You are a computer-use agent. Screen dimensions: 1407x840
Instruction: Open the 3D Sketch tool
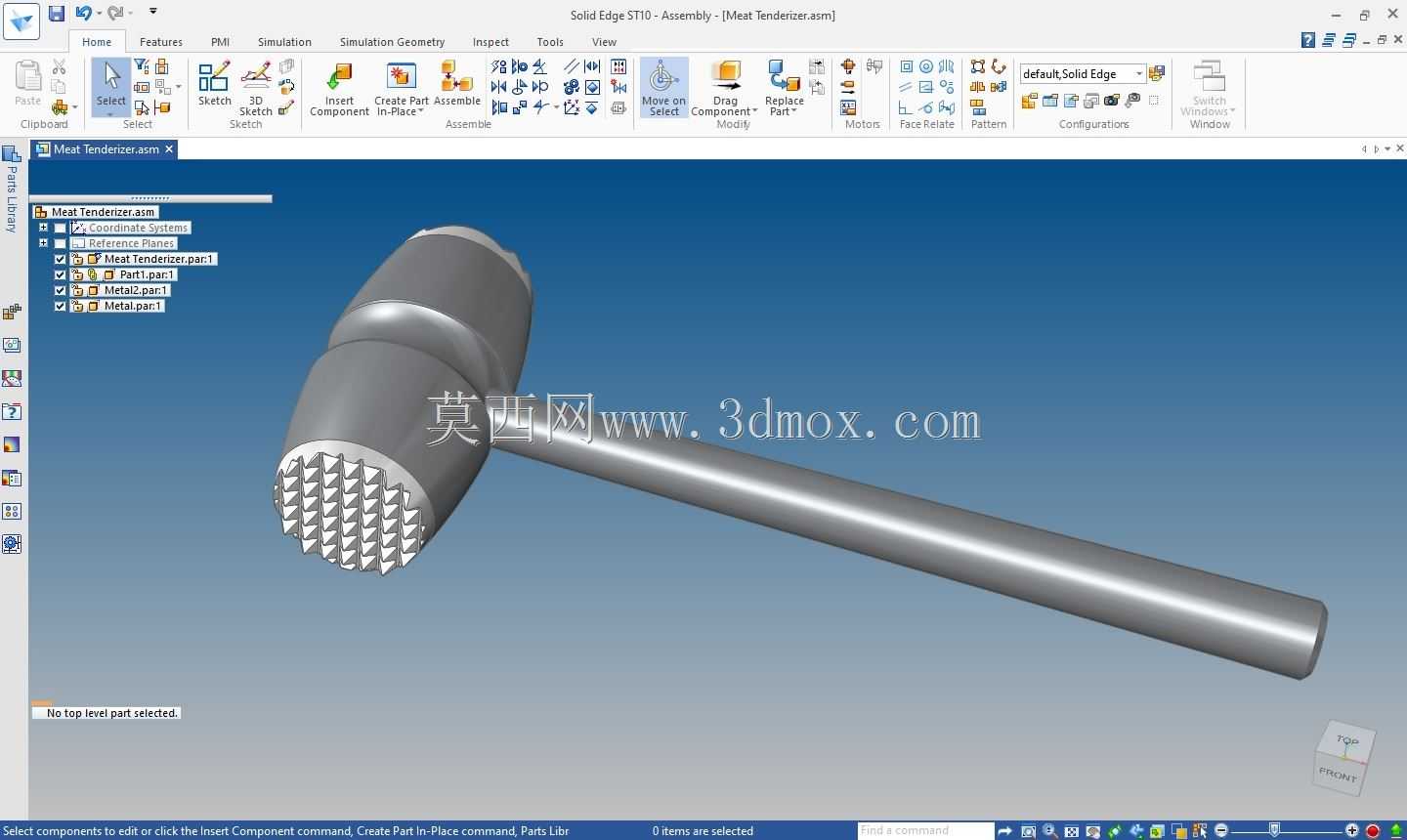pyautogui.click(x=256, y=88)
